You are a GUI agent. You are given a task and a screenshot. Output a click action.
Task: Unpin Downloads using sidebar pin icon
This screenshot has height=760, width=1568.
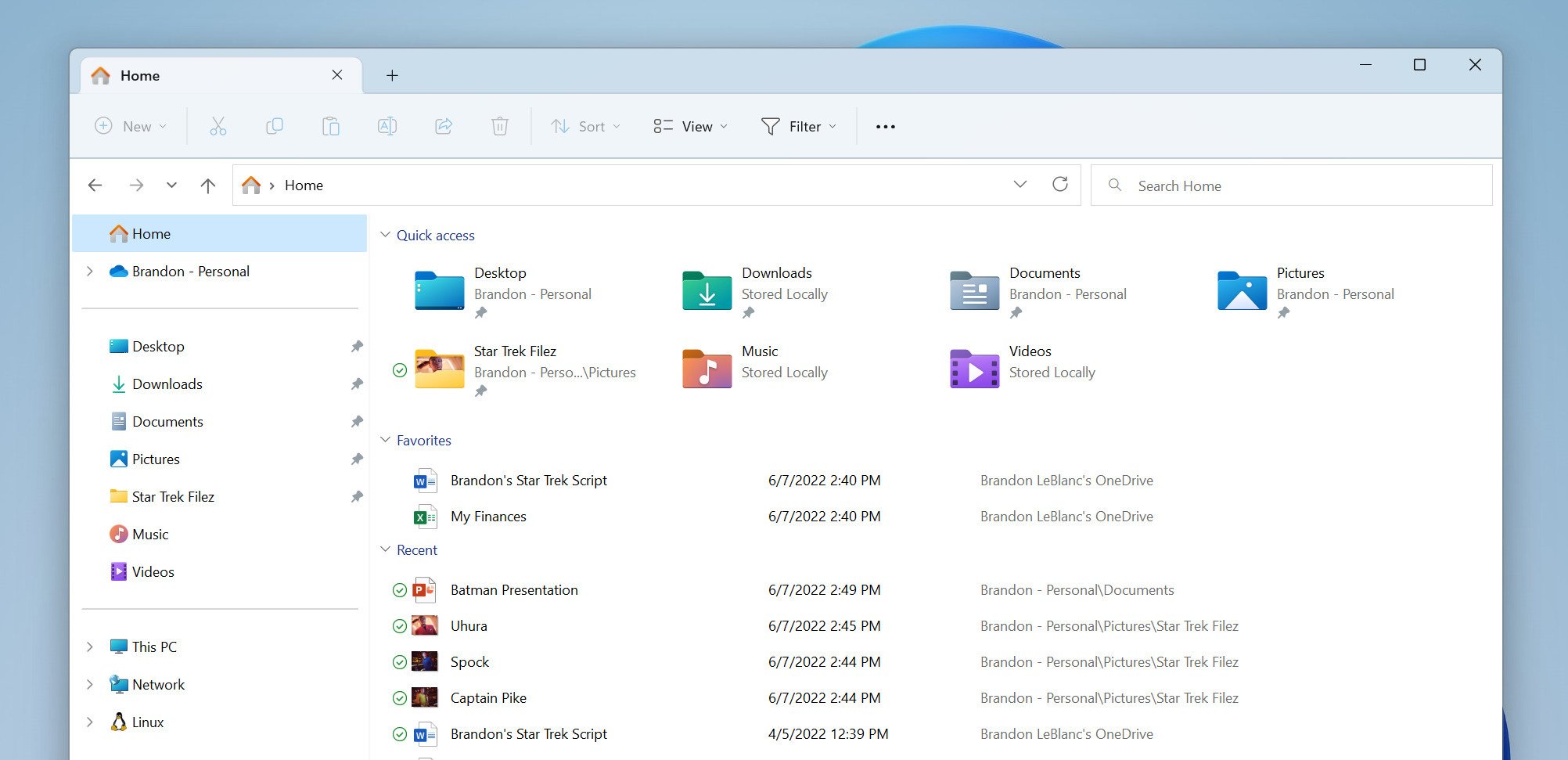point(357,384)
